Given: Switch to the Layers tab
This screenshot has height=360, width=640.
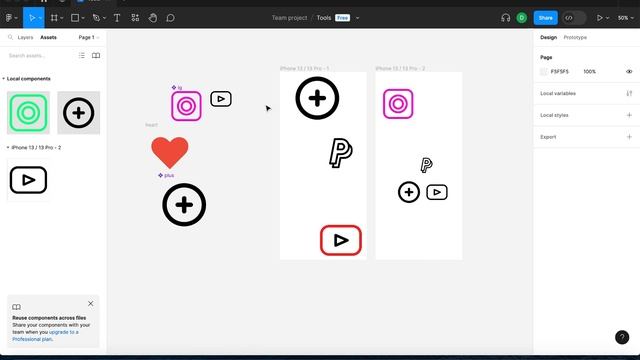Looking at the screenshot, I should [25, 37].
